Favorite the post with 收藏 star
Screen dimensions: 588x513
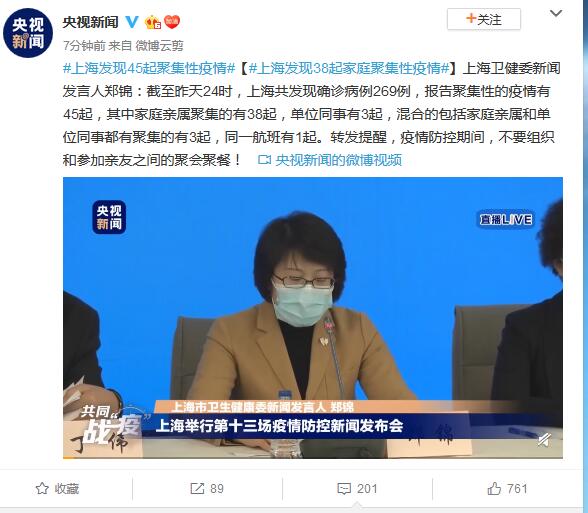click(x=57, y=489)
